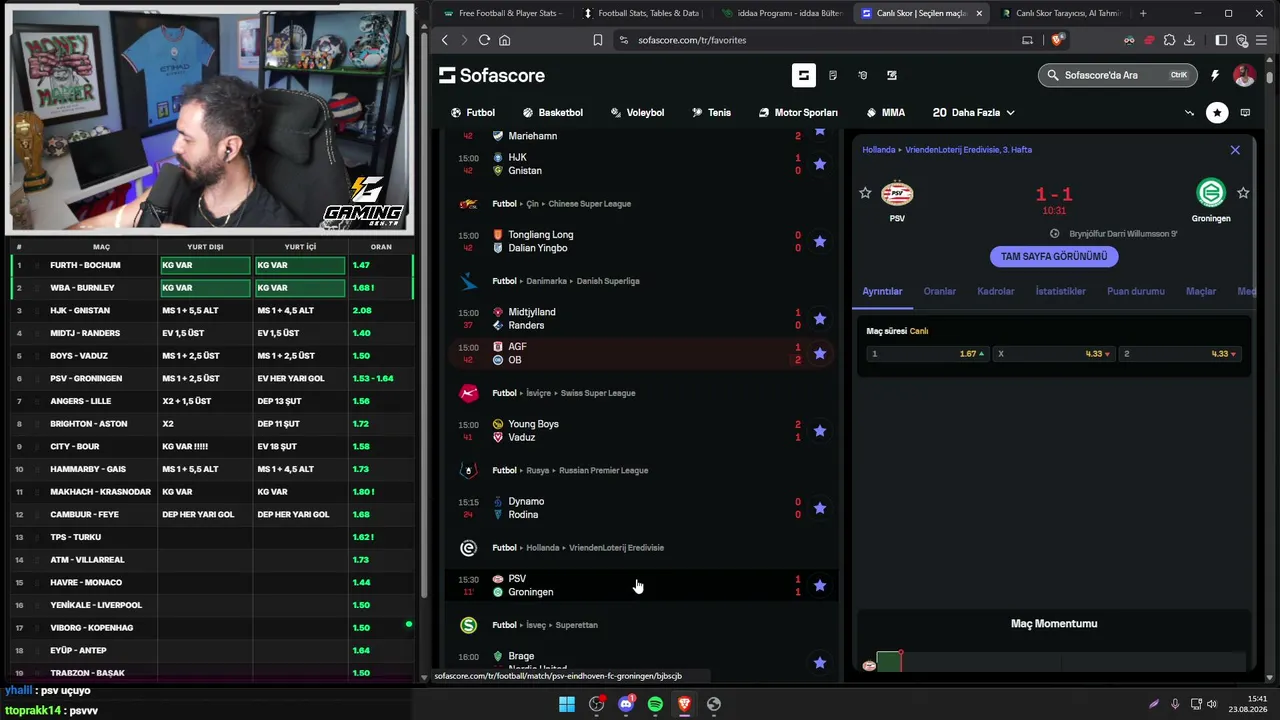Open Brave browser from the taskbar

pyautogui.click(x=684, y=704)
